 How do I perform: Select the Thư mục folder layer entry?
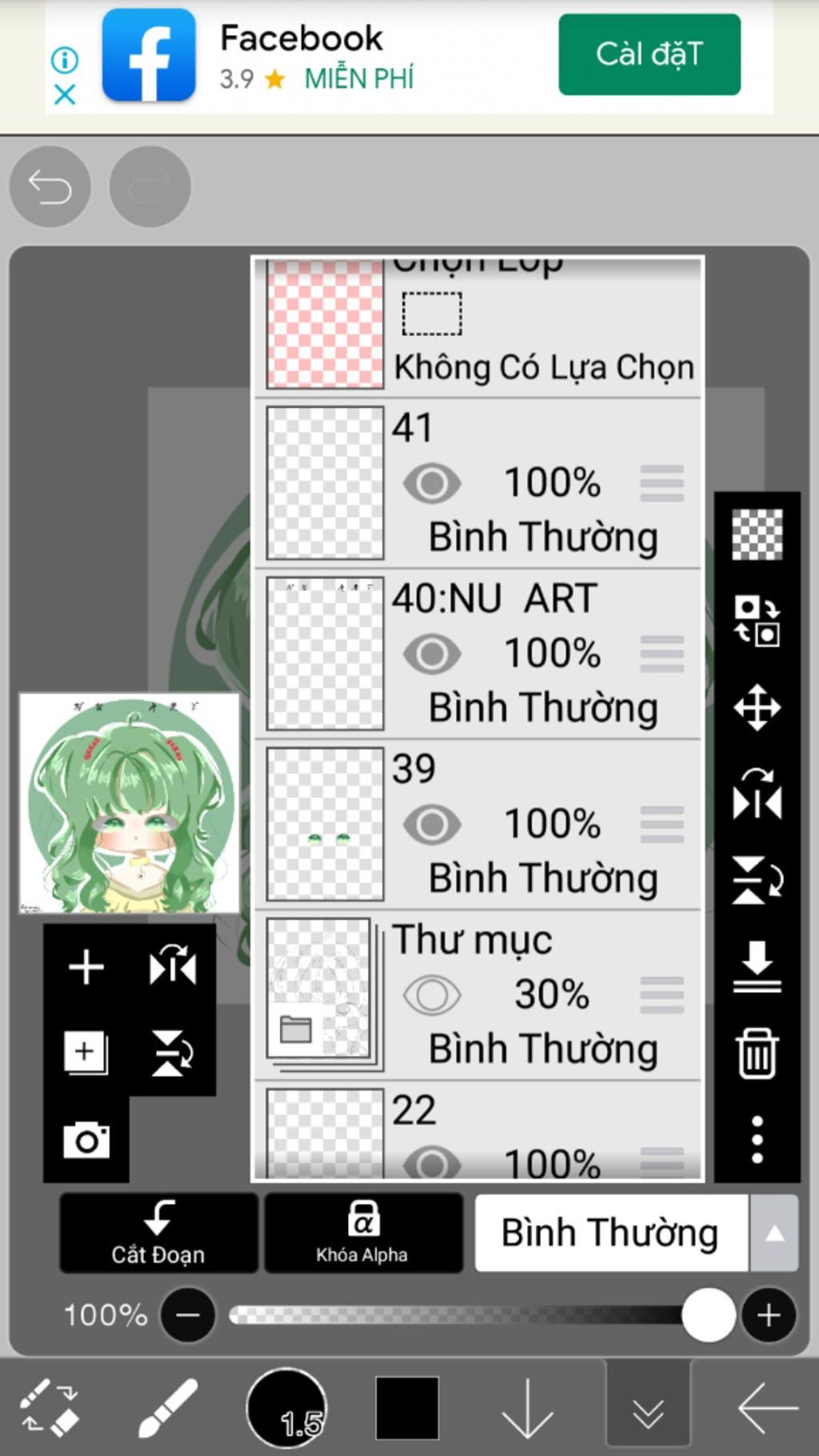coord(478,995)
